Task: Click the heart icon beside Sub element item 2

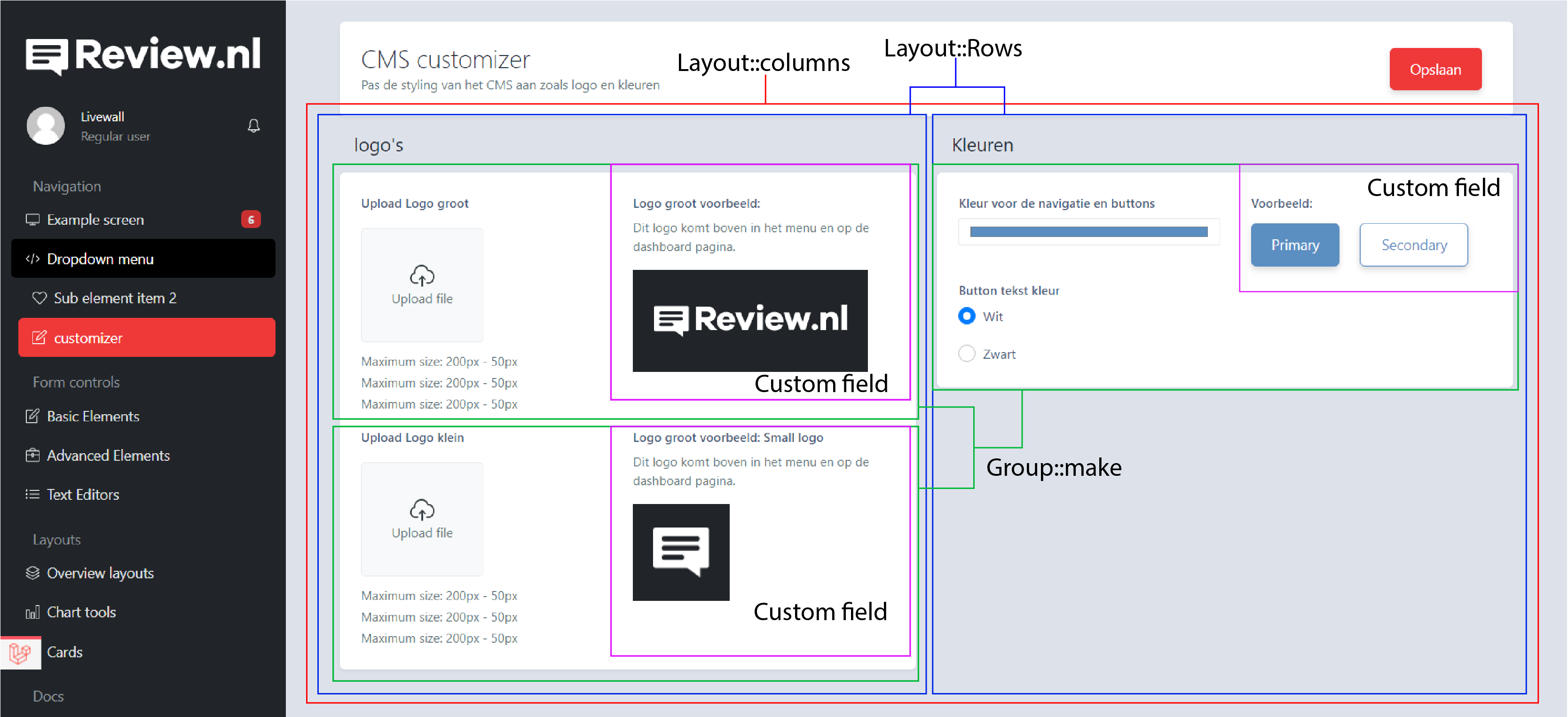Action: (39, 298)
